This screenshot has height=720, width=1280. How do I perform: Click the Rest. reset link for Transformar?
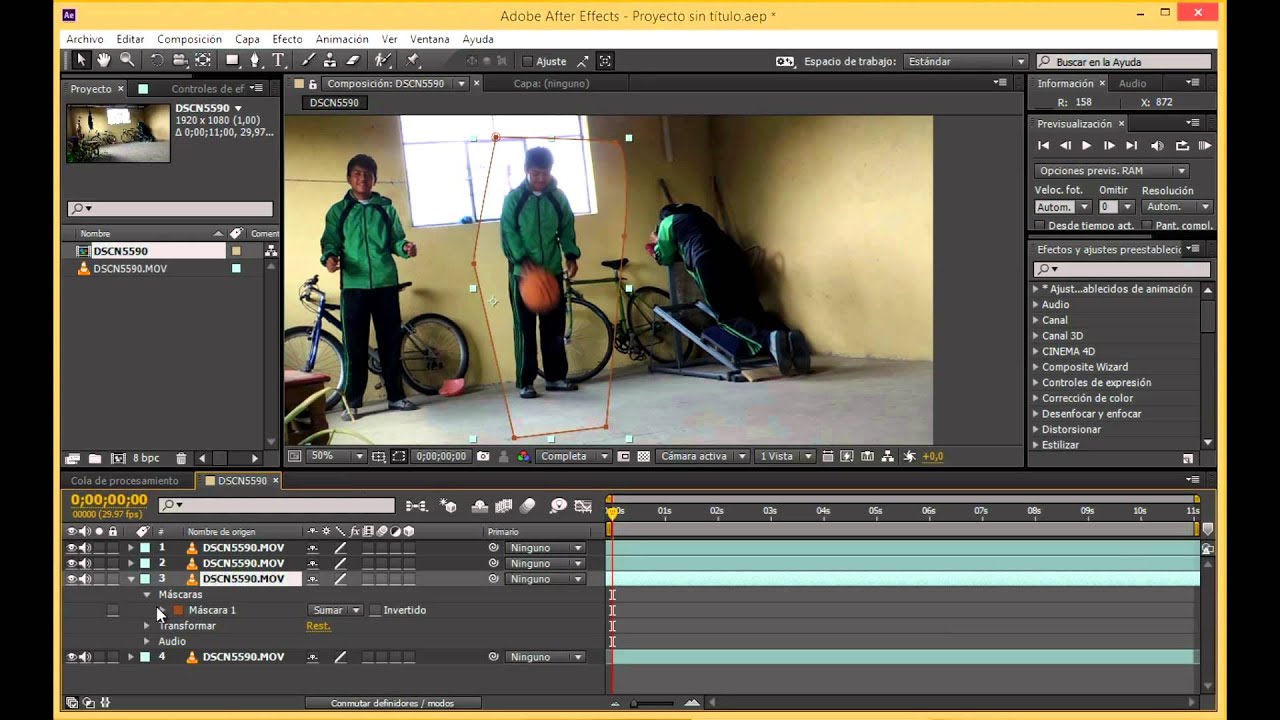[x=318, y=626]
